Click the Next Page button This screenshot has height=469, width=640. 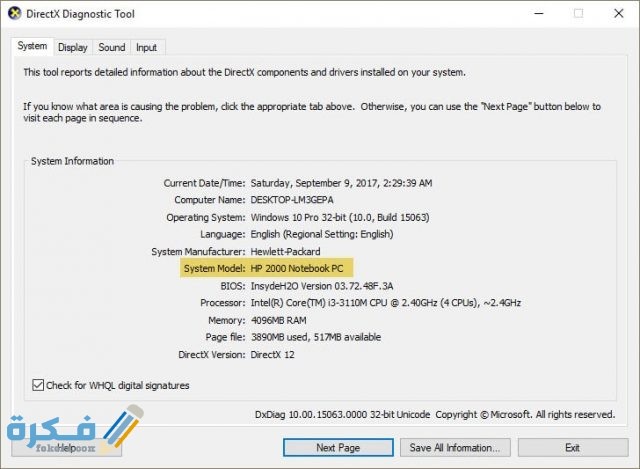tap(339, 447)
